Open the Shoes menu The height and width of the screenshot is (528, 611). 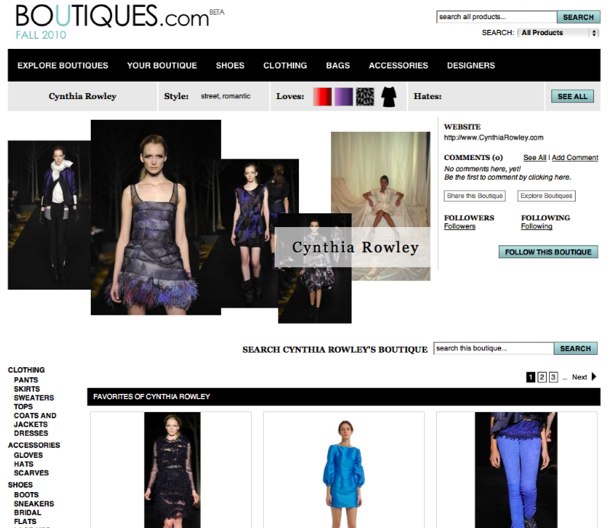coord(230,65)
